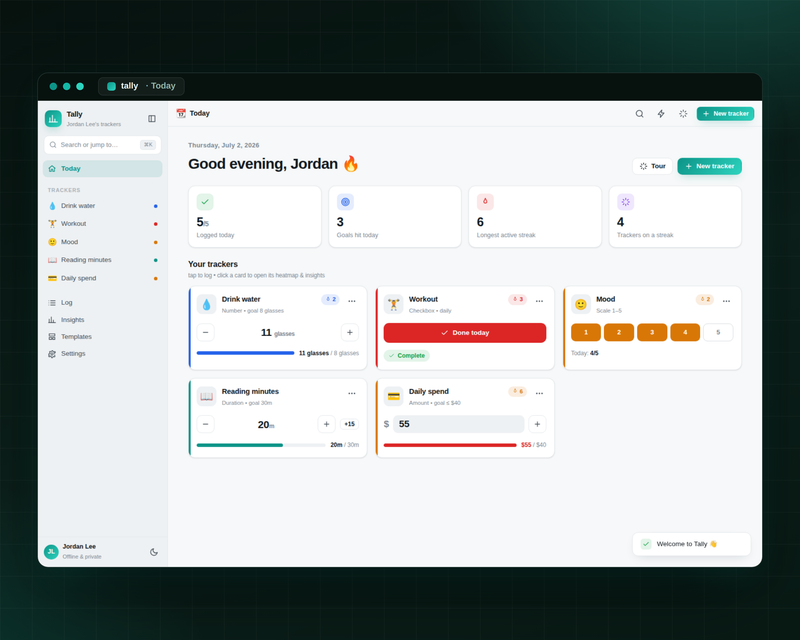
Task: Select mood rating 5
Action: 718,332
